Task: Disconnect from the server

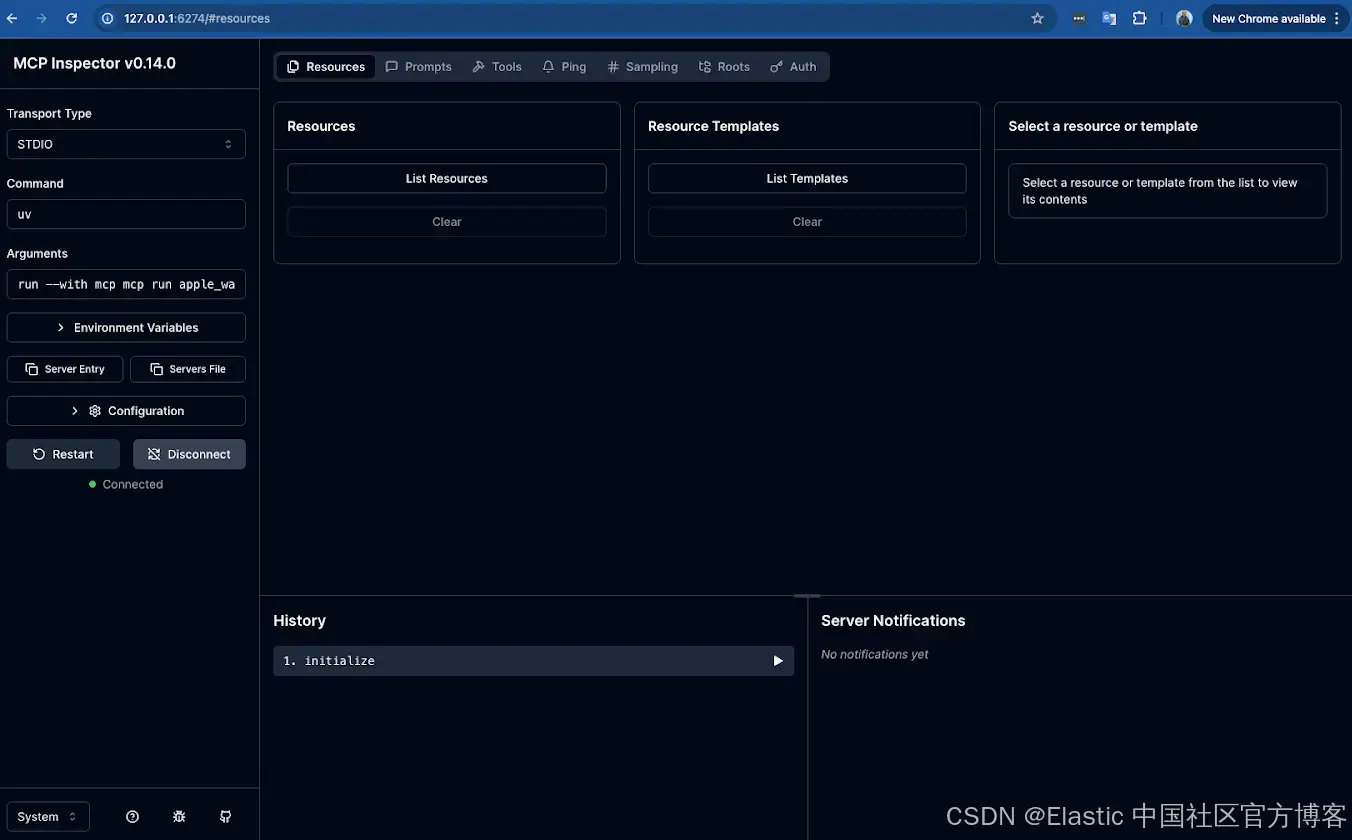Action: (189, 454)
